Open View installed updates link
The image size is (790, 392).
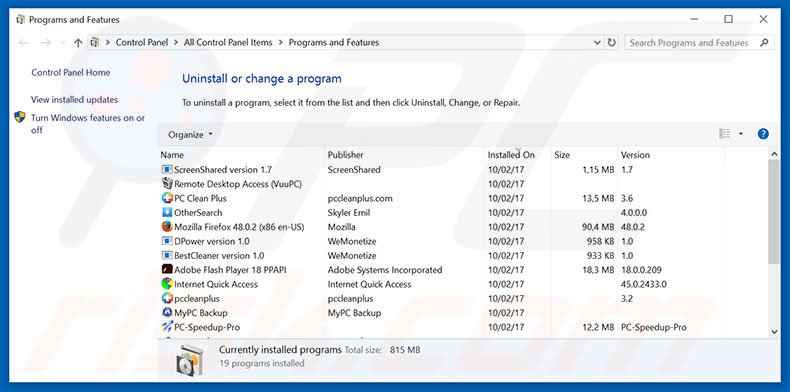[x=74, y=100]
